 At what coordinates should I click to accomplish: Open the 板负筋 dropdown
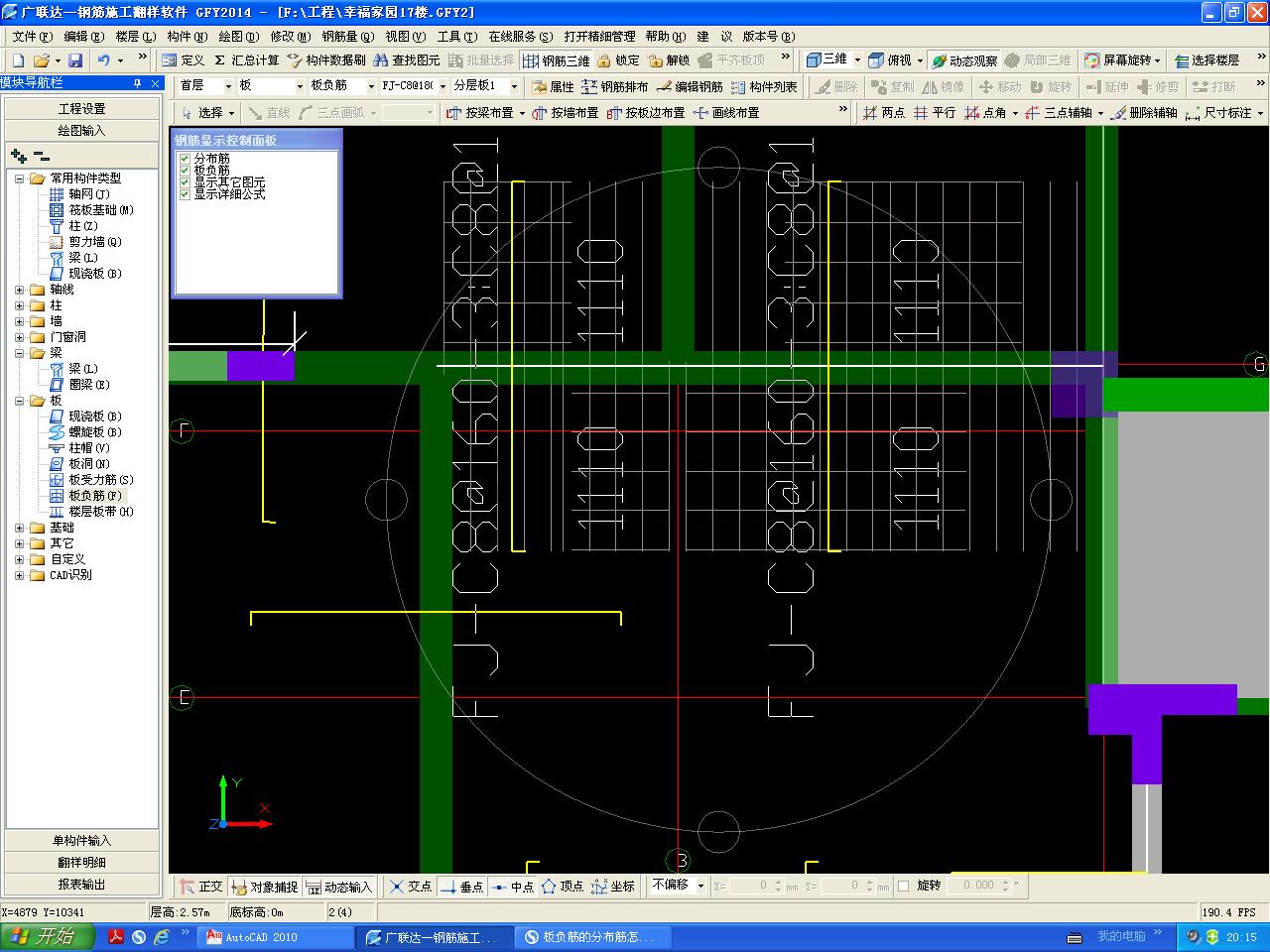(371, 86)
